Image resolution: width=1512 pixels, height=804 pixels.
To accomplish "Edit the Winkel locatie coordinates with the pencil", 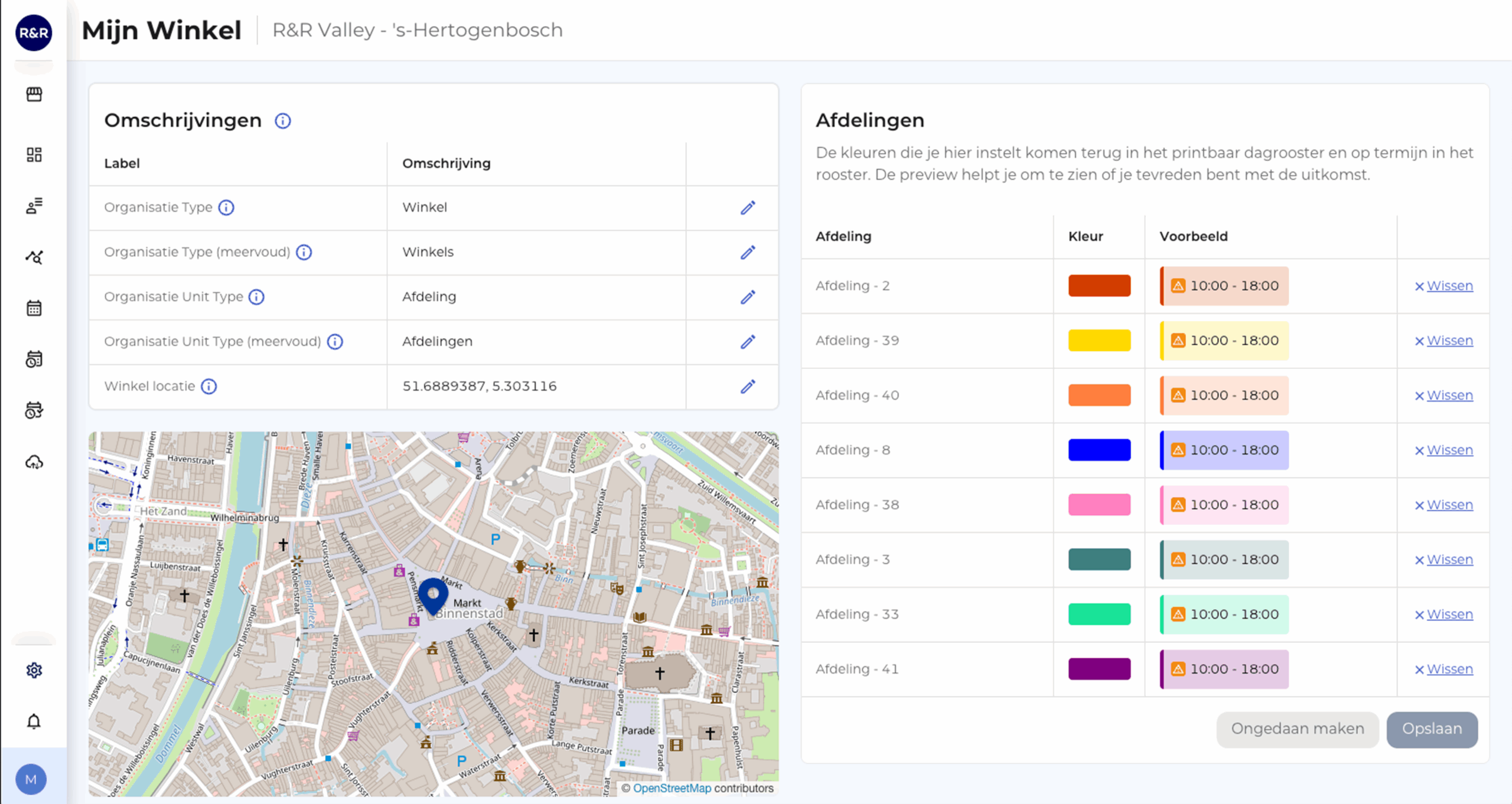I will (x=748, y=387).
